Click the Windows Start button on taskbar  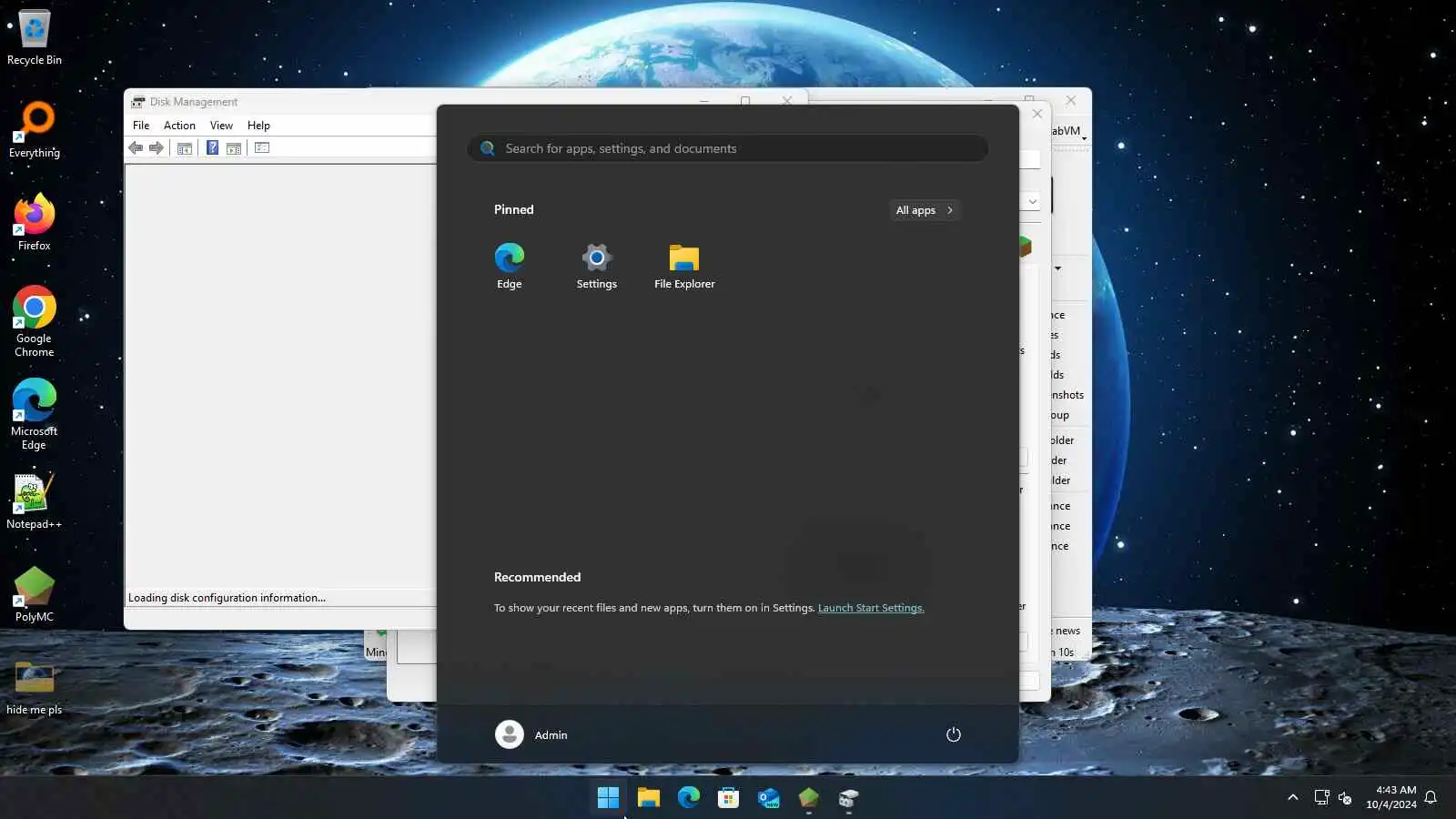(608, 798)
